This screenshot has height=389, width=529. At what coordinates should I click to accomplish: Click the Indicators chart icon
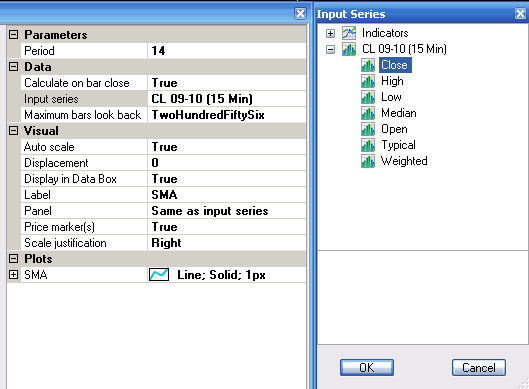pyautogui.click(x=349, y=33)
